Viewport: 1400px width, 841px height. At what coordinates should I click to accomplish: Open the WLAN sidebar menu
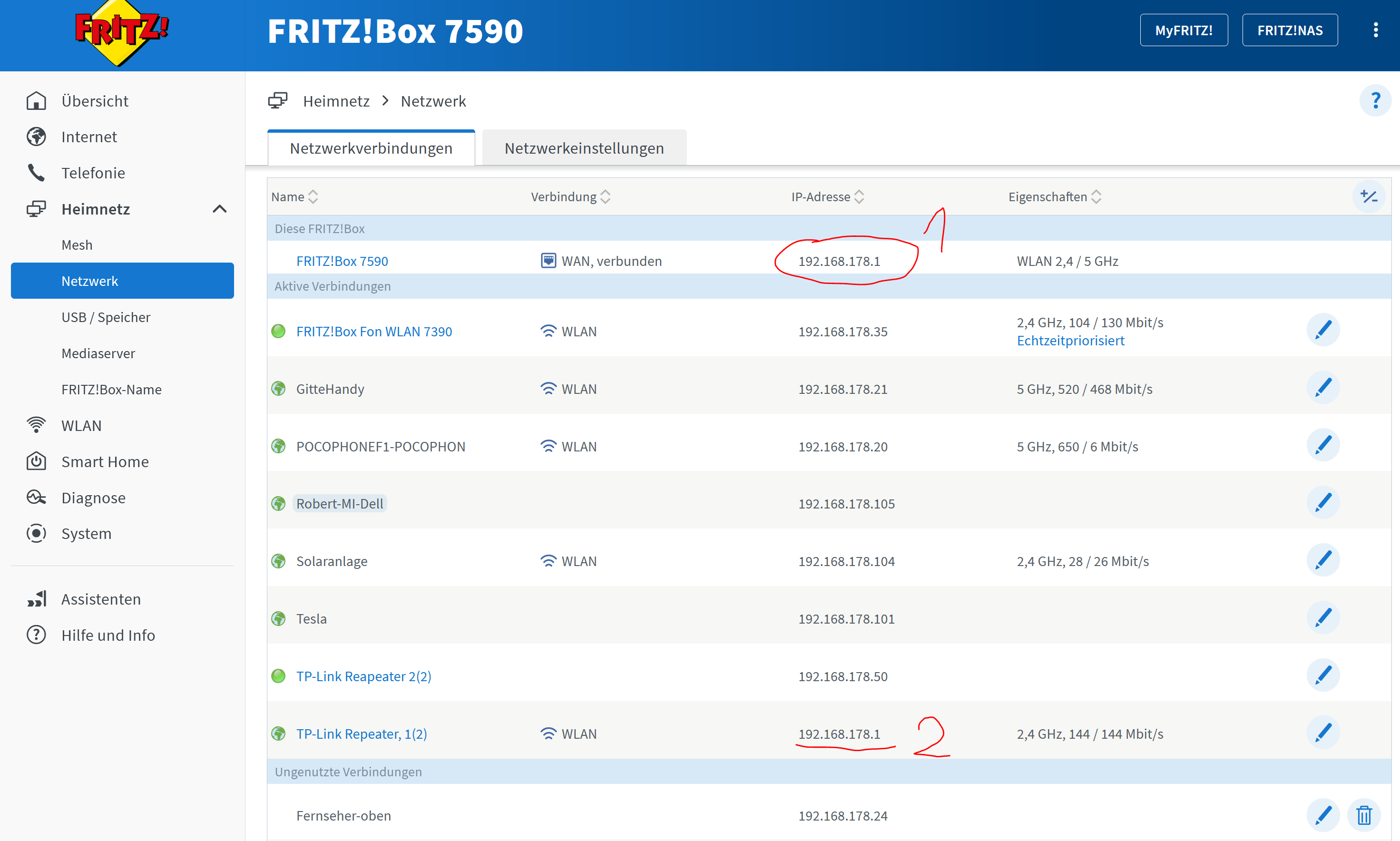(81, 426)
